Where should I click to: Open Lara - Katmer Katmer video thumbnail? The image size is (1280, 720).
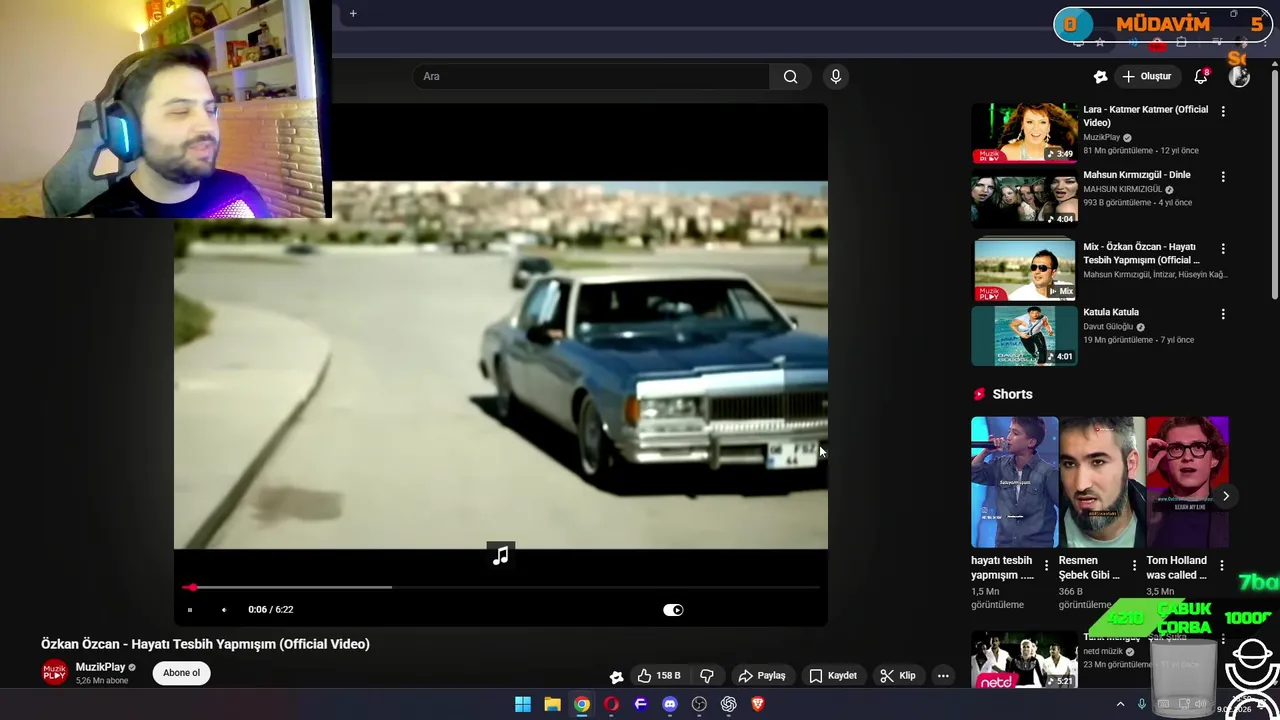[x=1024, y=133]
